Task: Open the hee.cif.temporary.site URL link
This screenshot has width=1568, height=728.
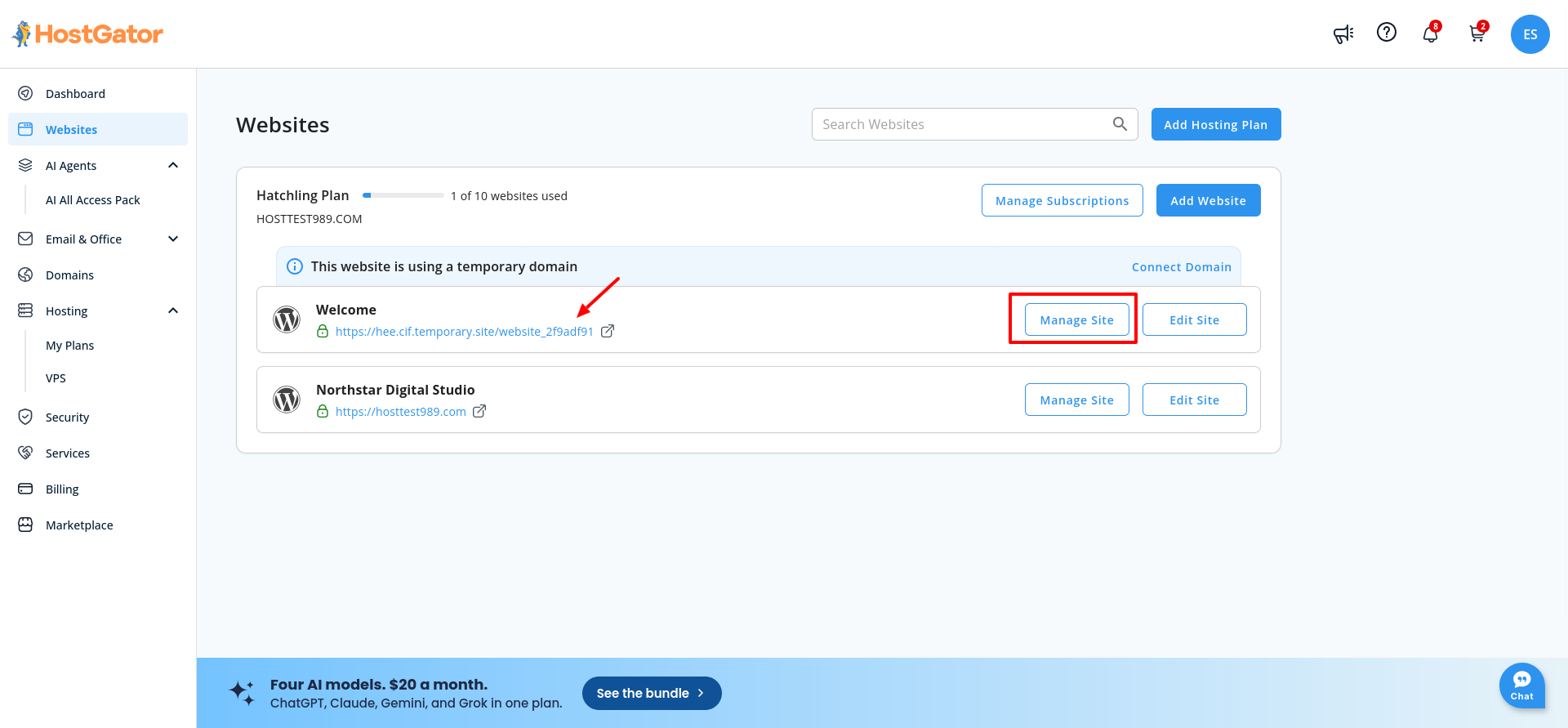Action: pyautogui.click(x=465, y=332)
